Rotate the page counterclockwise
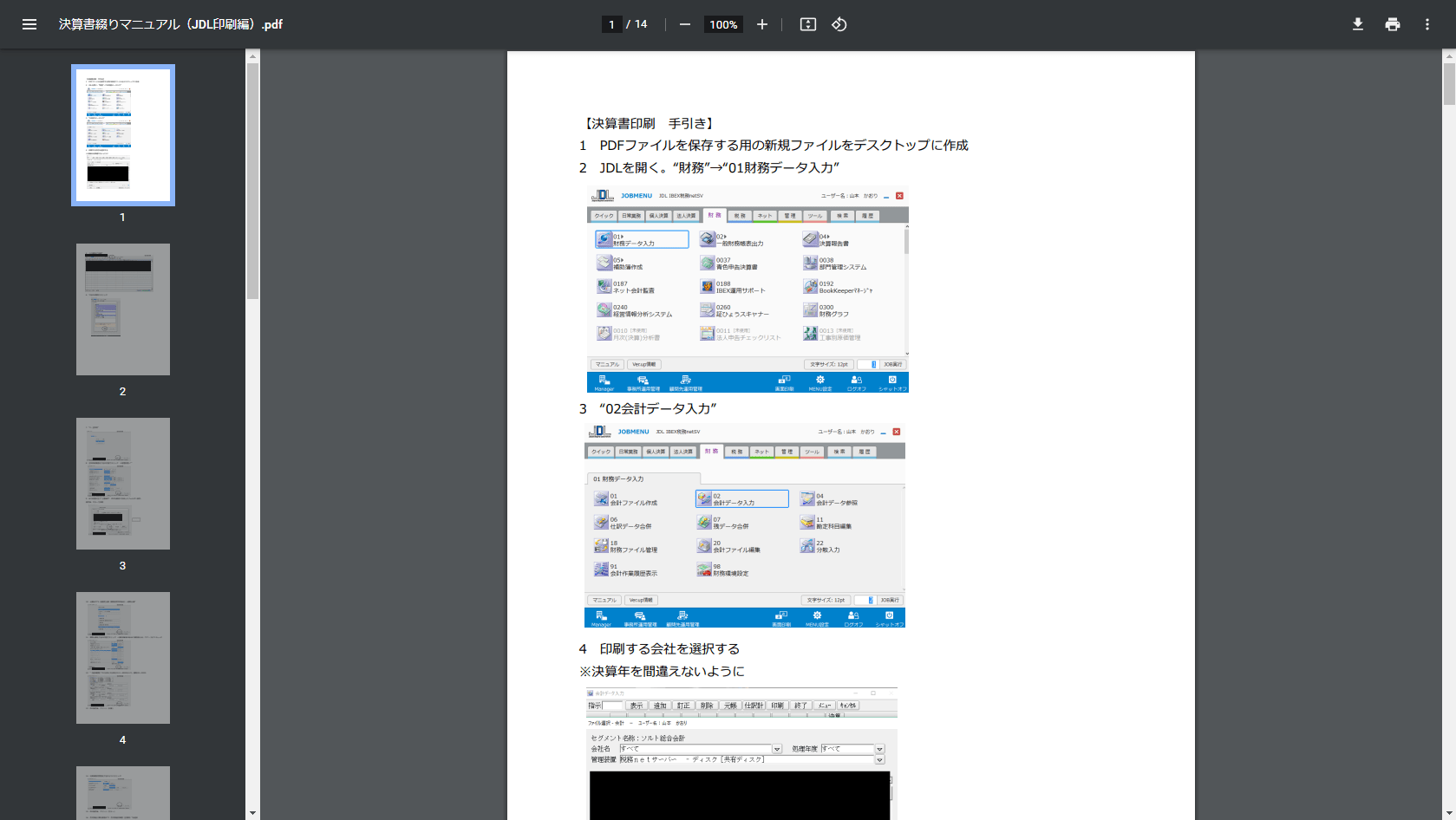 tap(838, 24)
